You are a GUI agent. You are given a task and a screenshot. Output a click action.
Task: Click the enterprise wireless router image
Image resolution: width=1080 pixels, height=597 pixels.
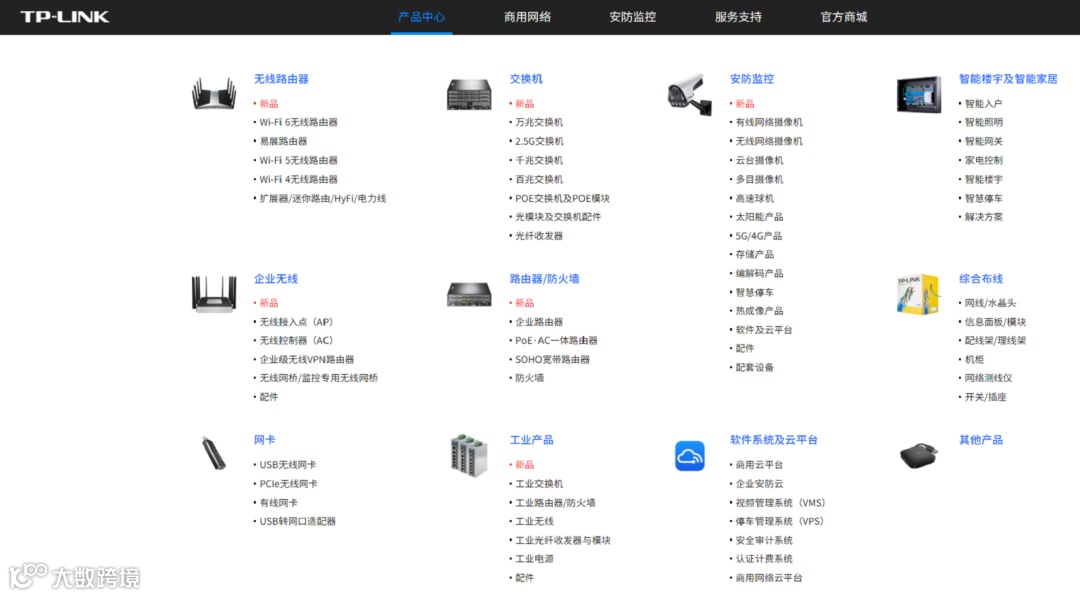coord(214,294)
